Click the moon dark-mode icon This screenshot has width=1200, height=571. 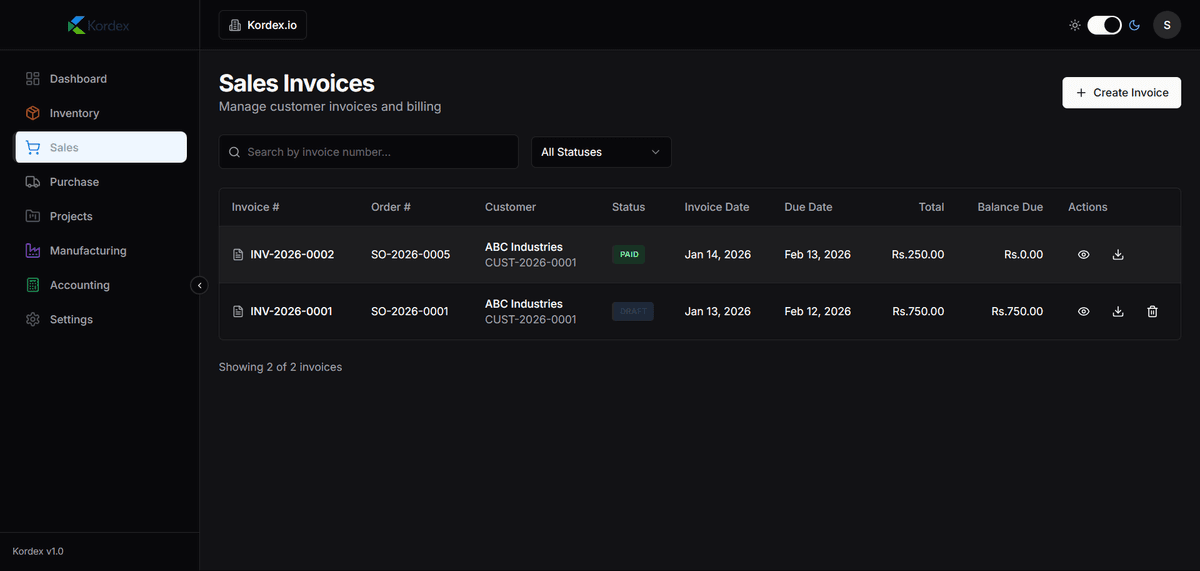[x=1135, y=25]
